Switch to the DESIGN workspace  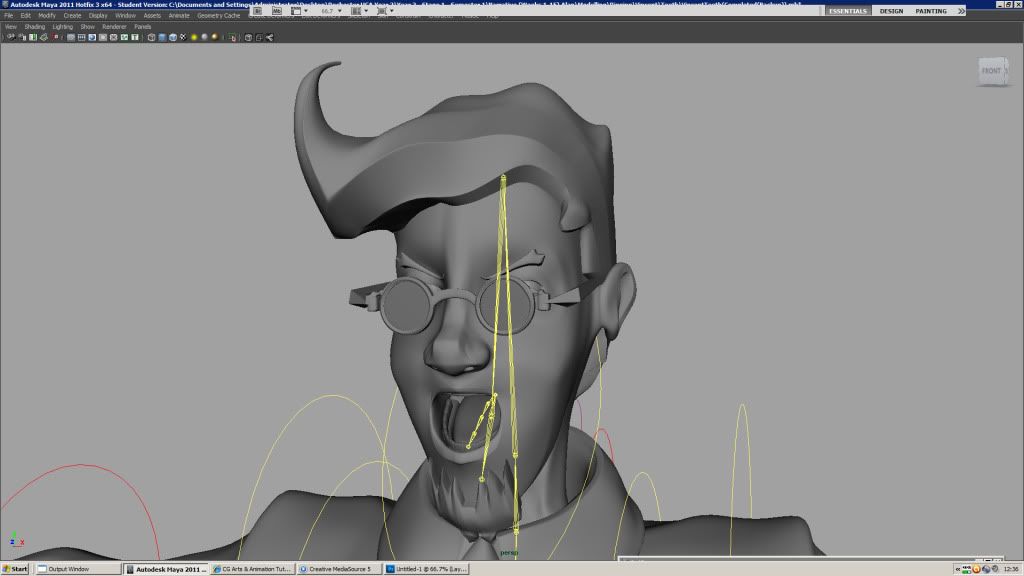click(891, 11)
